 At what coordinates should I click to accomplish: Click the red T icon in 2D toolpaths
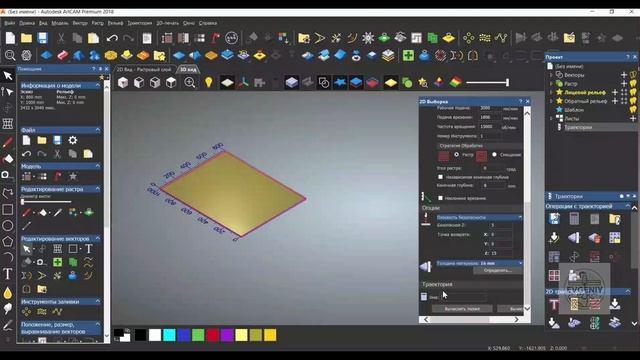click(554, 304)
